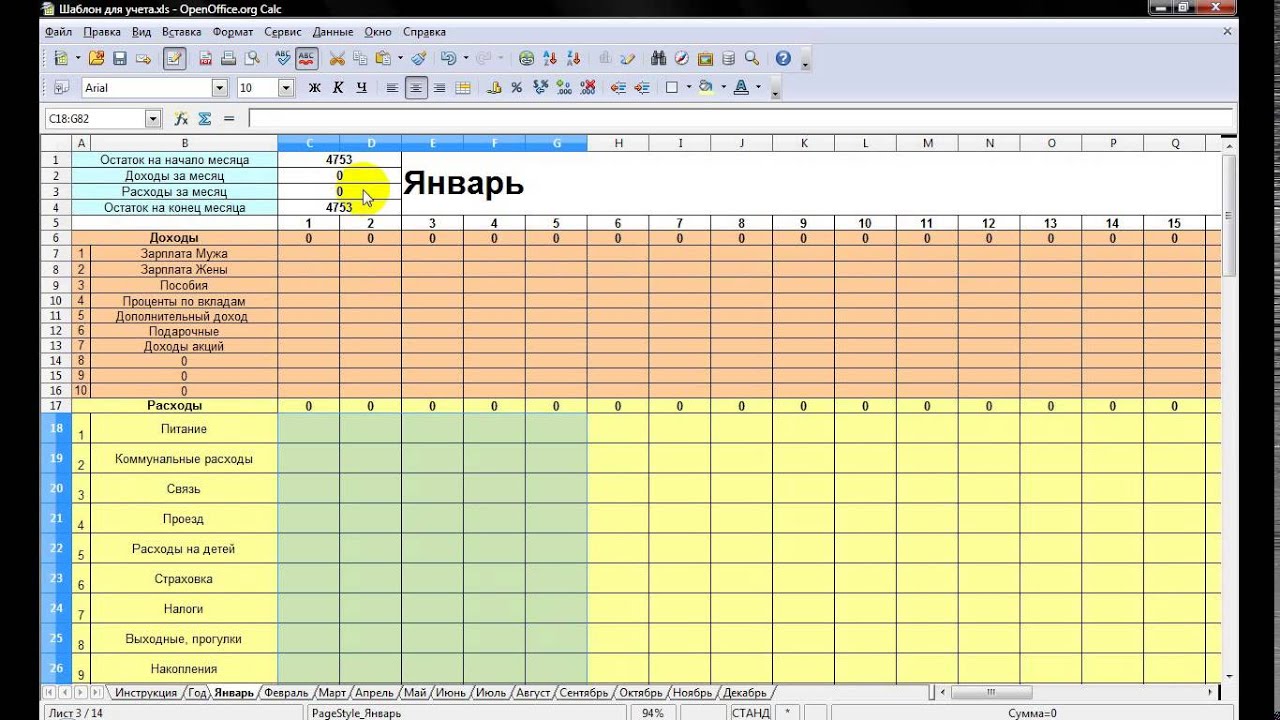Open the Navigator compass icon

(682, 58)
